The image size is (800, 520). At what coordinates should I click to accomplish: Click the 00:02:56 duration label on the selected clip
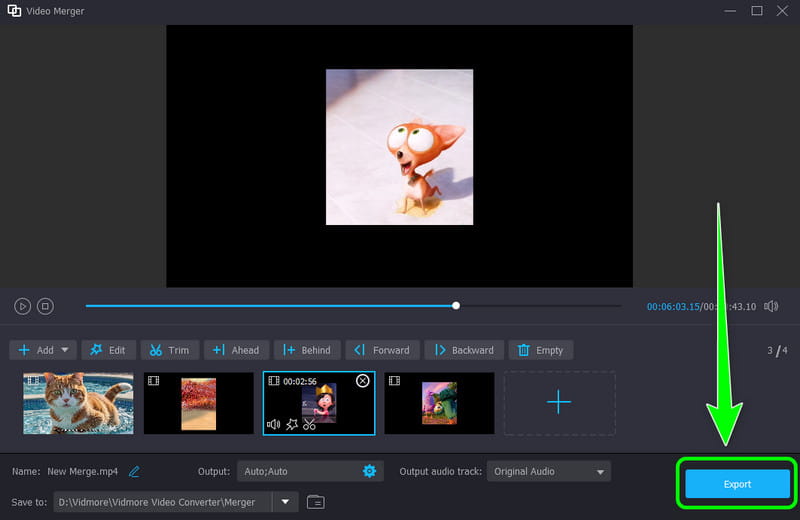click(300, 381)
